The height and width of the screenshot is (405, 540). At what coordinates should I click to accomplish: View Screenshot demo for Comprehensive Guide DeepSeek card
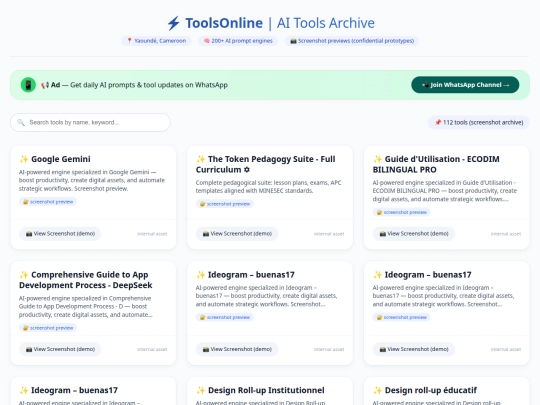coord(60,349)
